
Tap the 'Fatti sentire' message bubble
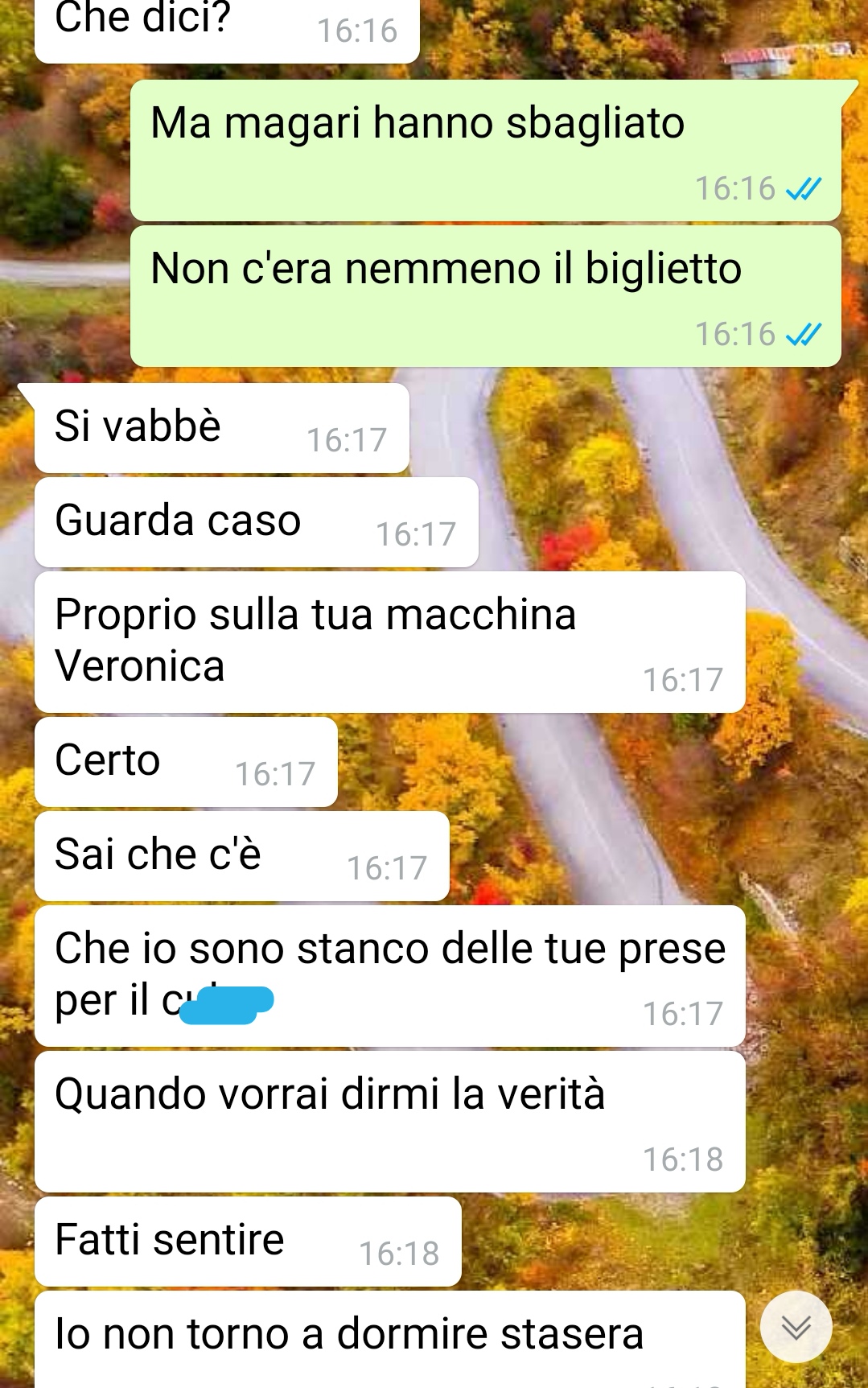click(248, 1241)
